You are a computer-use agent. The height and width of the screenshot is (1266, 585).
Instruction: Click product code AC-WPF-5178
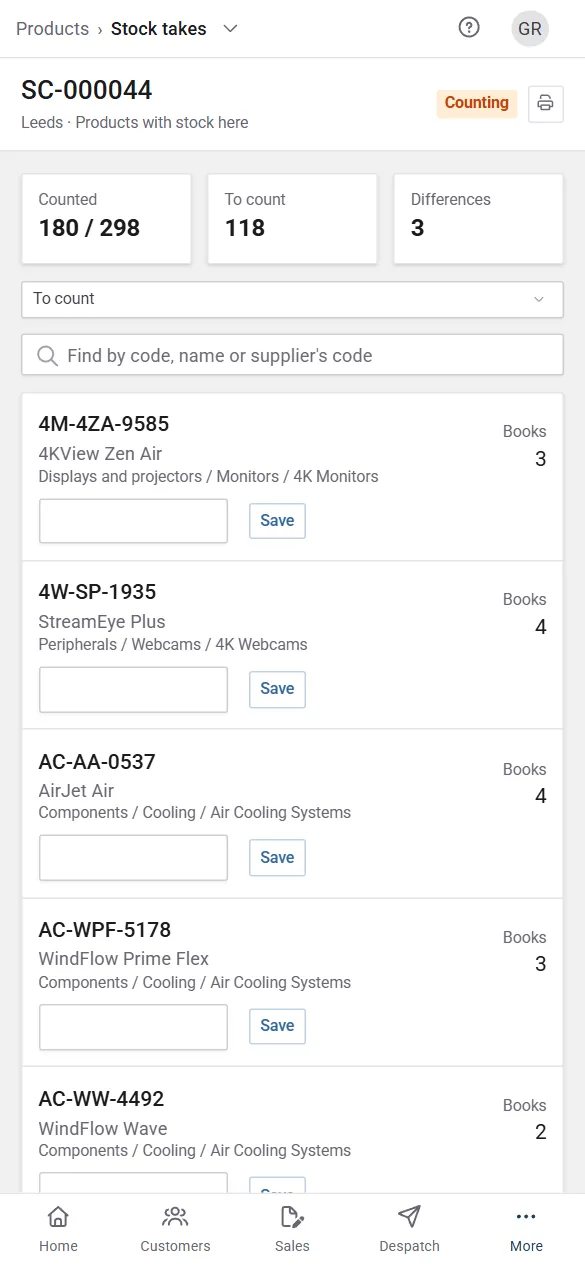pos(105,930)
